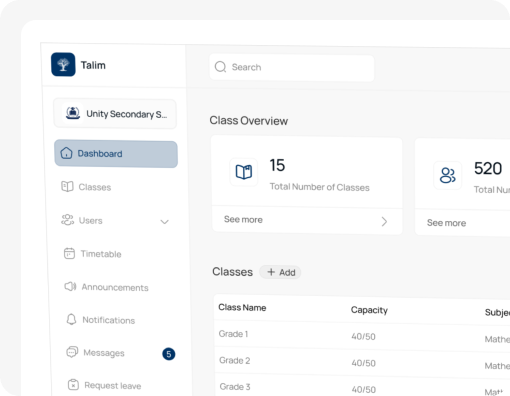Click the 40/50 capacity for Grade 2

point(364,363)
